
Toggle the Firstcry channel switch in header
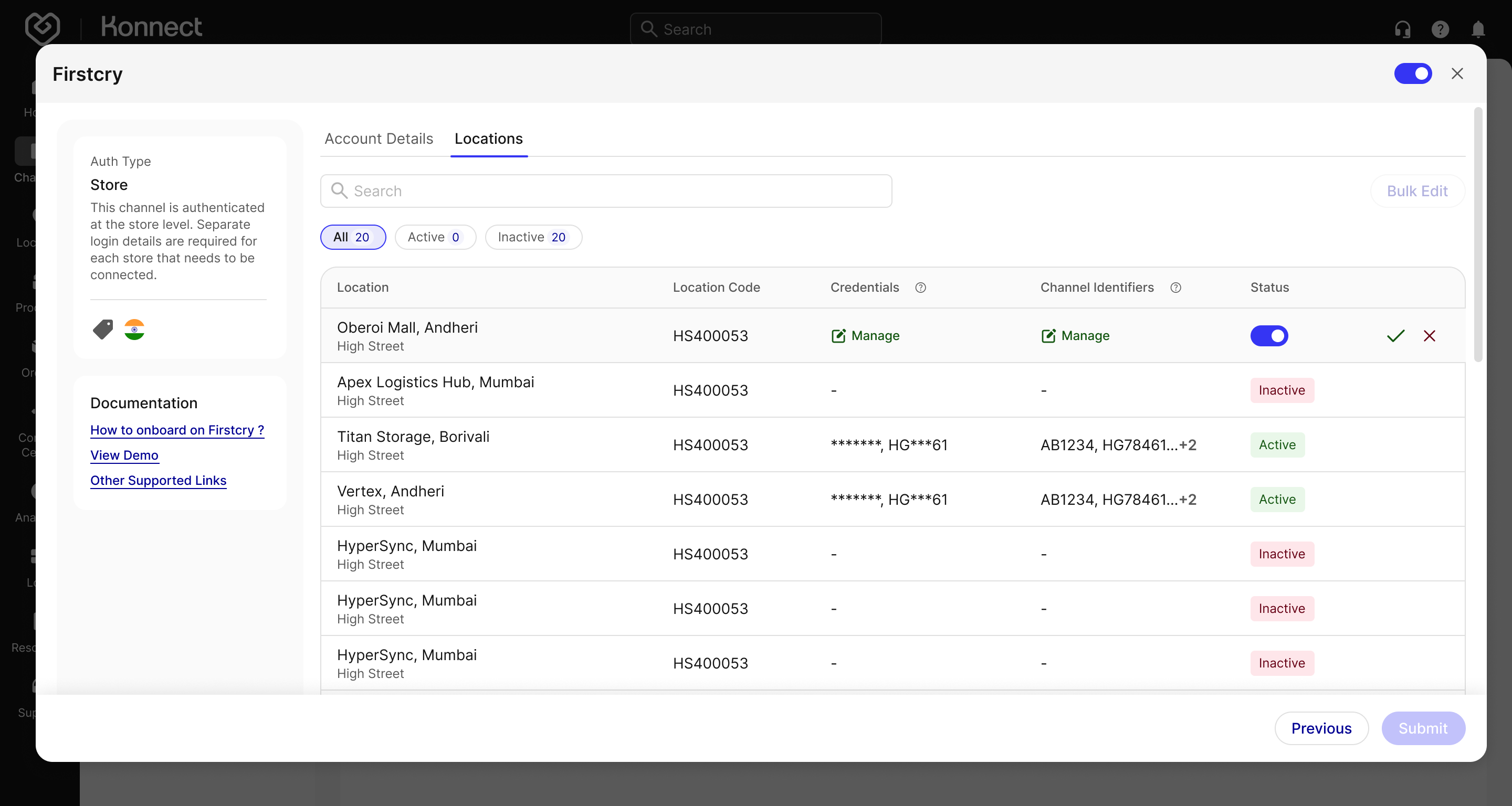coord(1413,74)
